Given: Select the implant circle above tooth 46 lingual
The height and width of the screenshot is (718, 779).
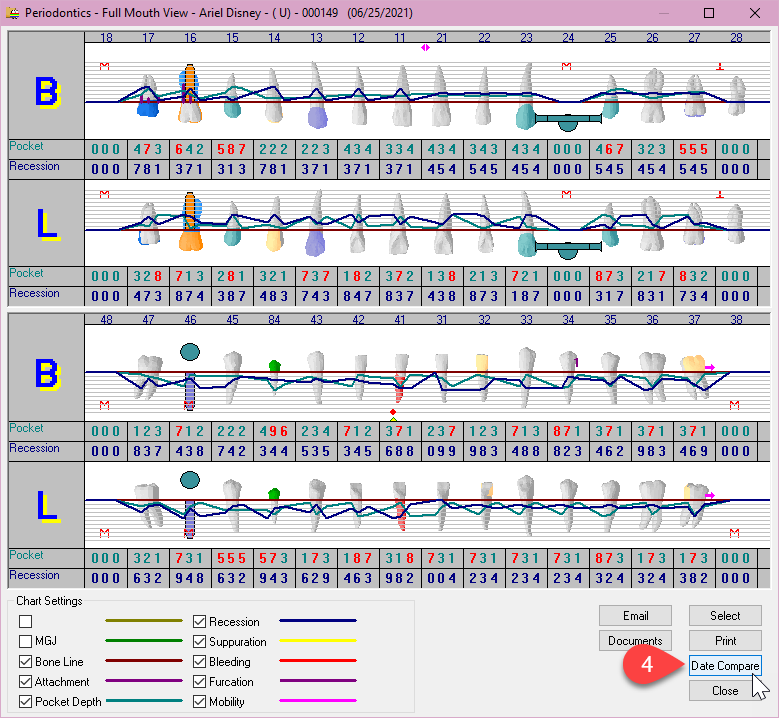Looking at the screenshot, I should [x=190, y=480].
